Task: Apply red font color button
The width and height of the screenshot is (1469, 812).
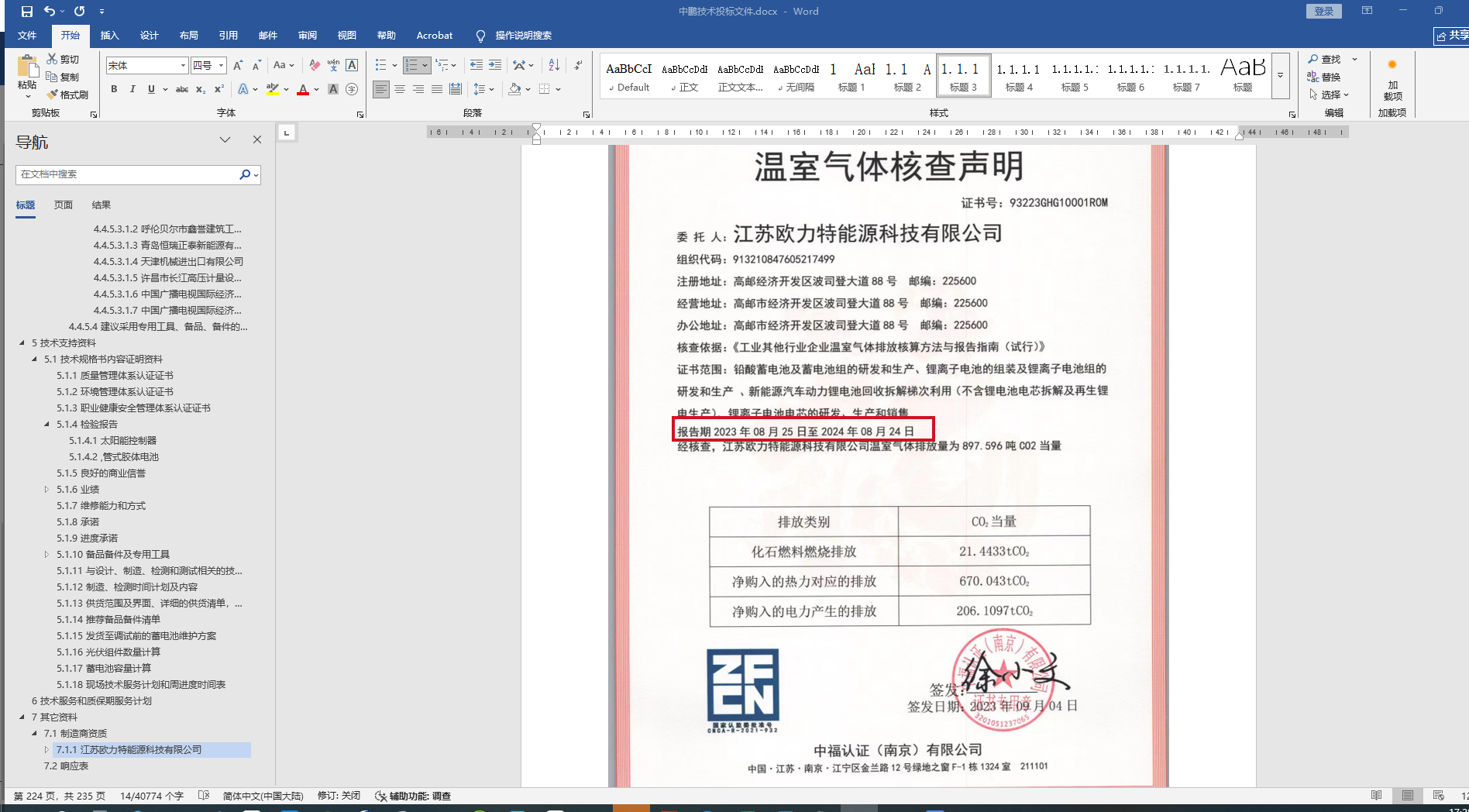Action: [x=303, y=89]
